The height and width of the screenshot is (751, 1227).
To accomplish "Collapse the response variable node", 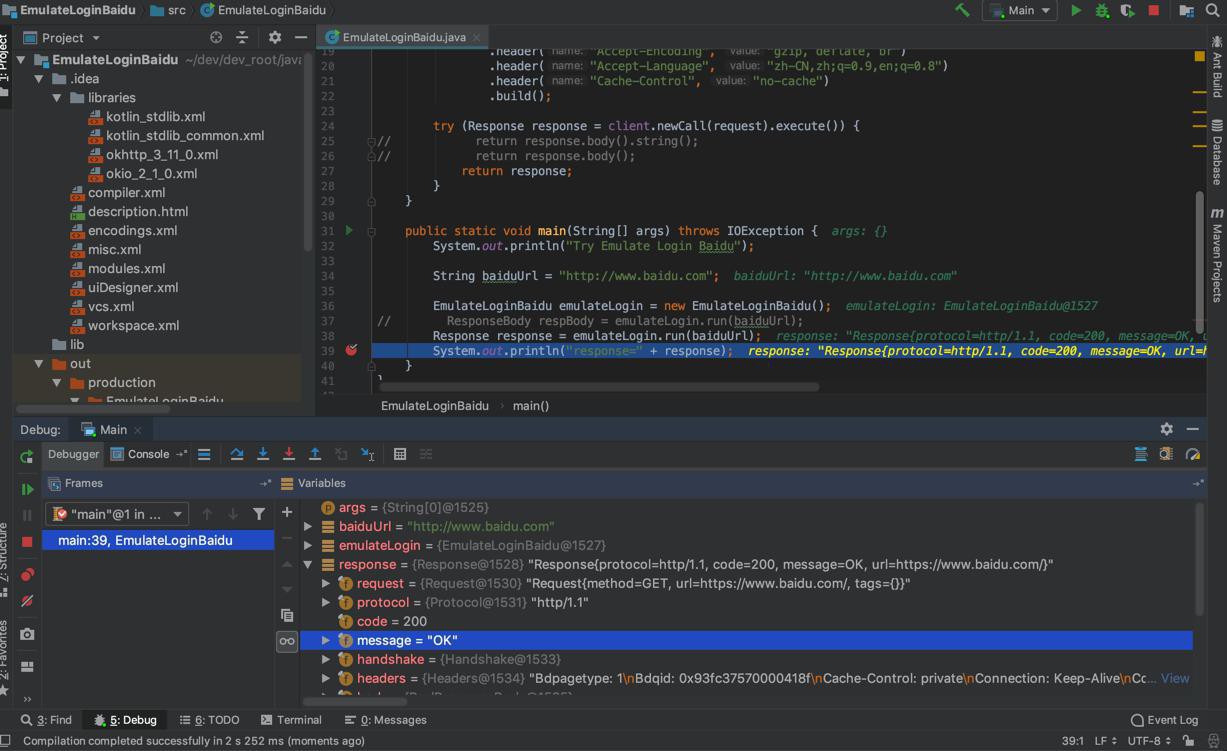I will [x=308, y=564].
